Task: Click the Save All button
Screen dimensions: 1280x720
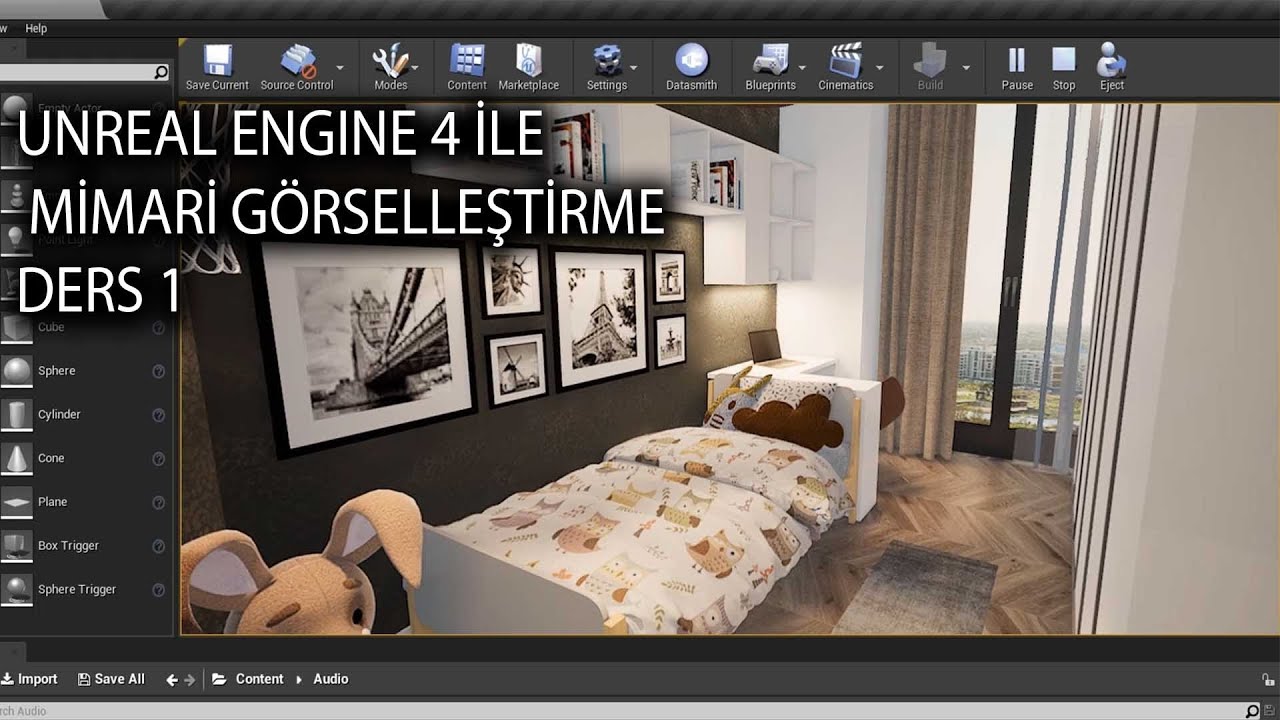Action: point(111,679)
